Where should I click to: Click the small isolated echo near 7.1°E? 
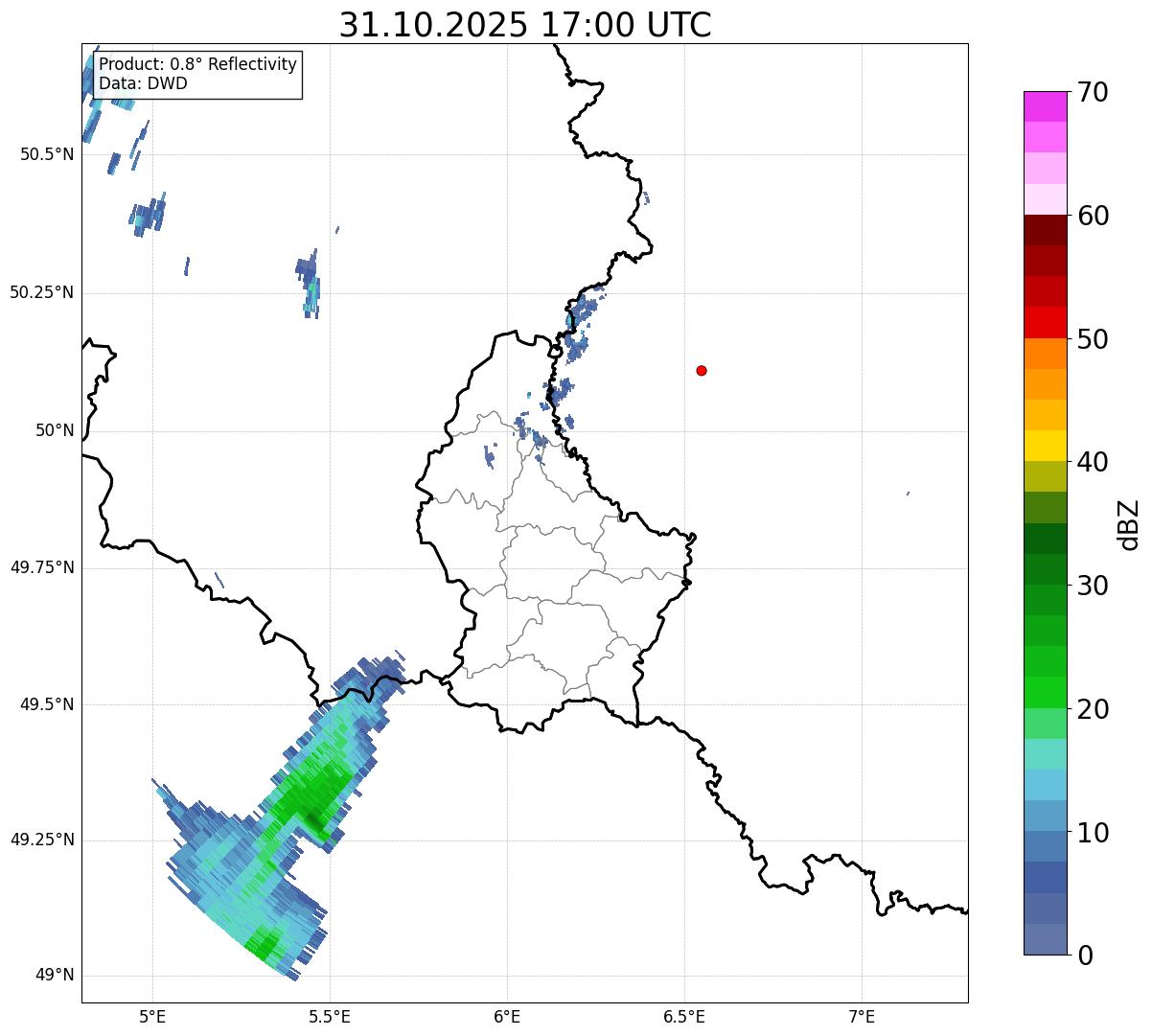[908, 494]
